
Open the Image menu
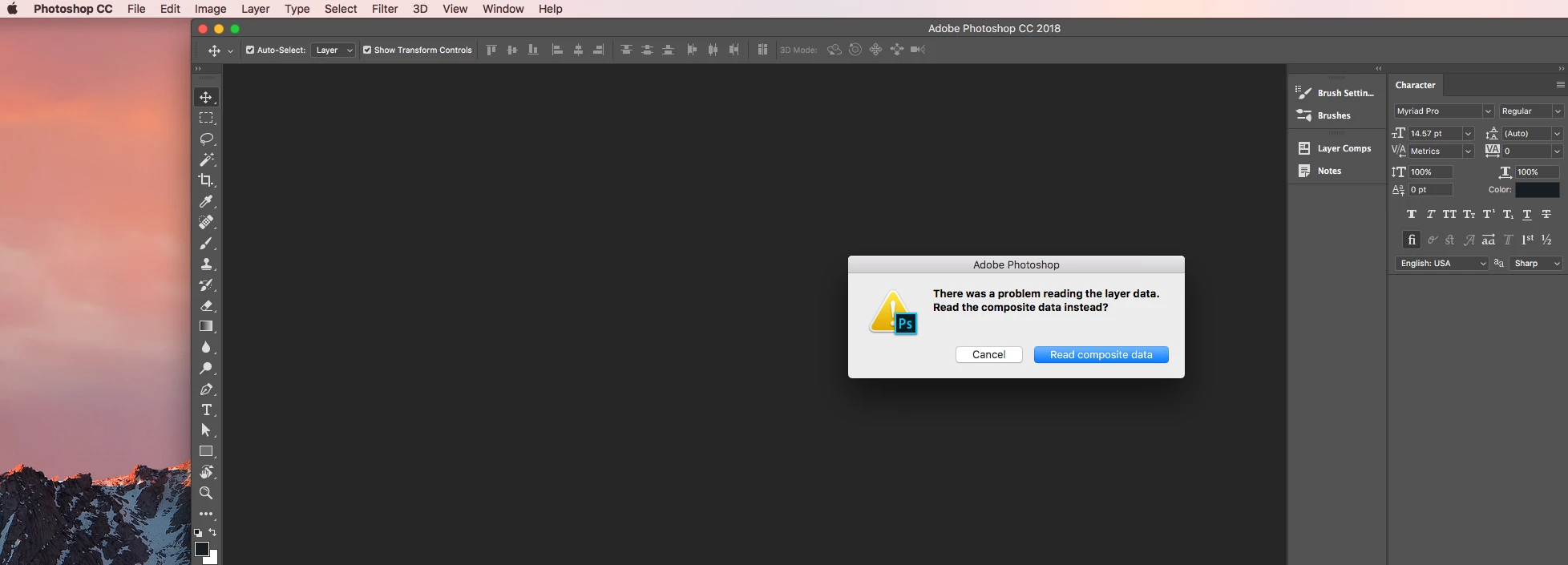click(x=210, y=9)
